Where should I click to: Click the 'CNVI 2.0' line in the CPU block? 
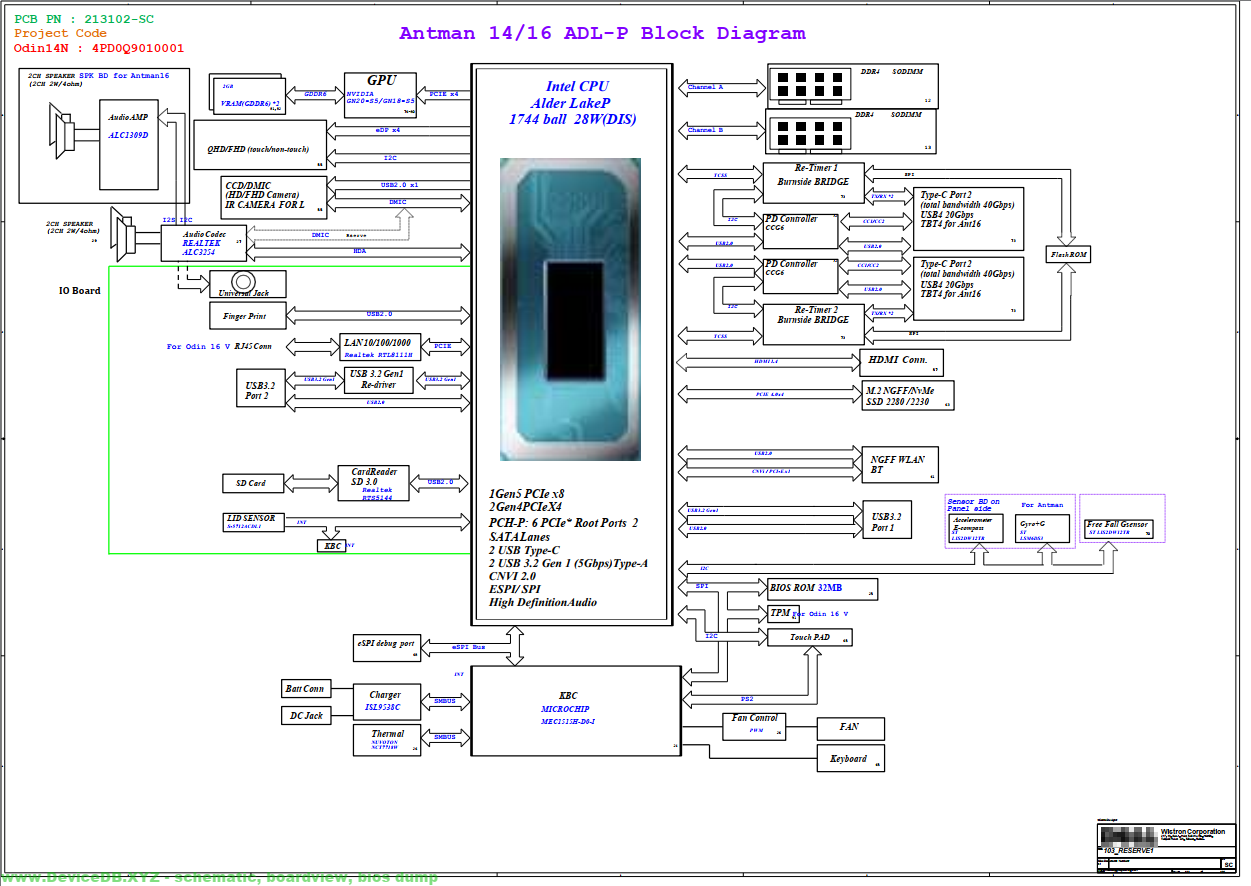(x=513, y=576)
